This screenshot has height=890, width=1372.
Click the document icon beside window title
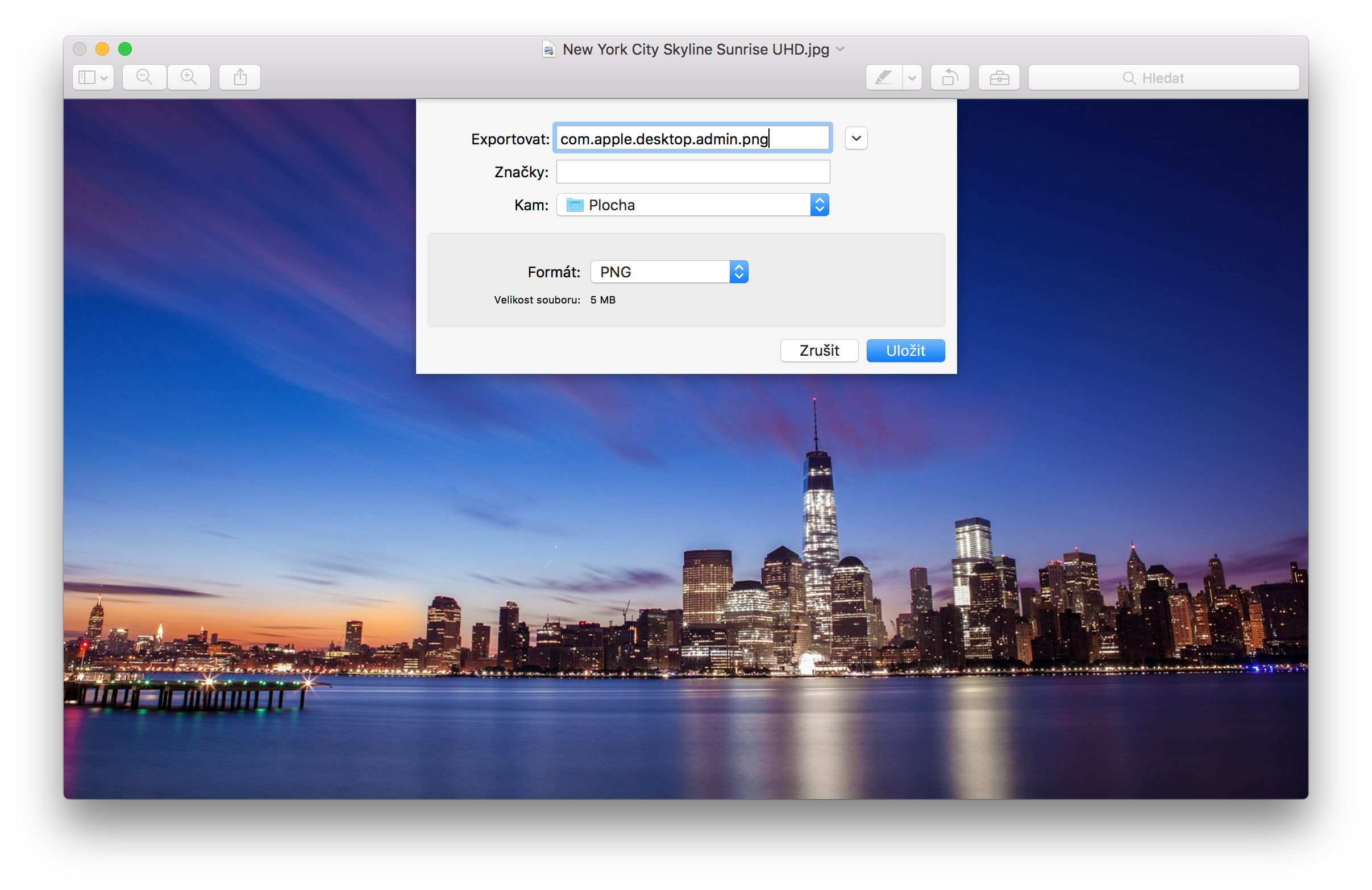548,49
